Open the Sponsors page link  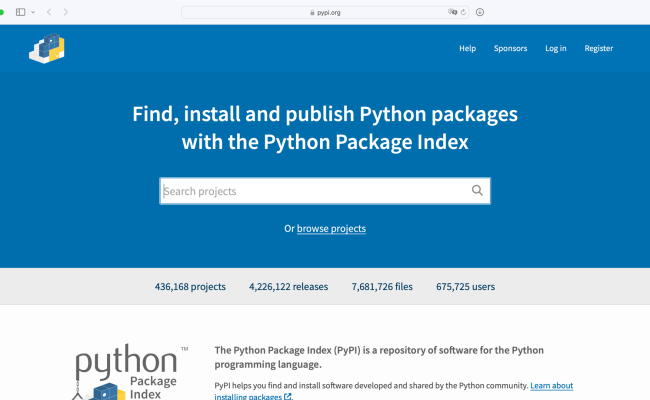pos(510,48)
